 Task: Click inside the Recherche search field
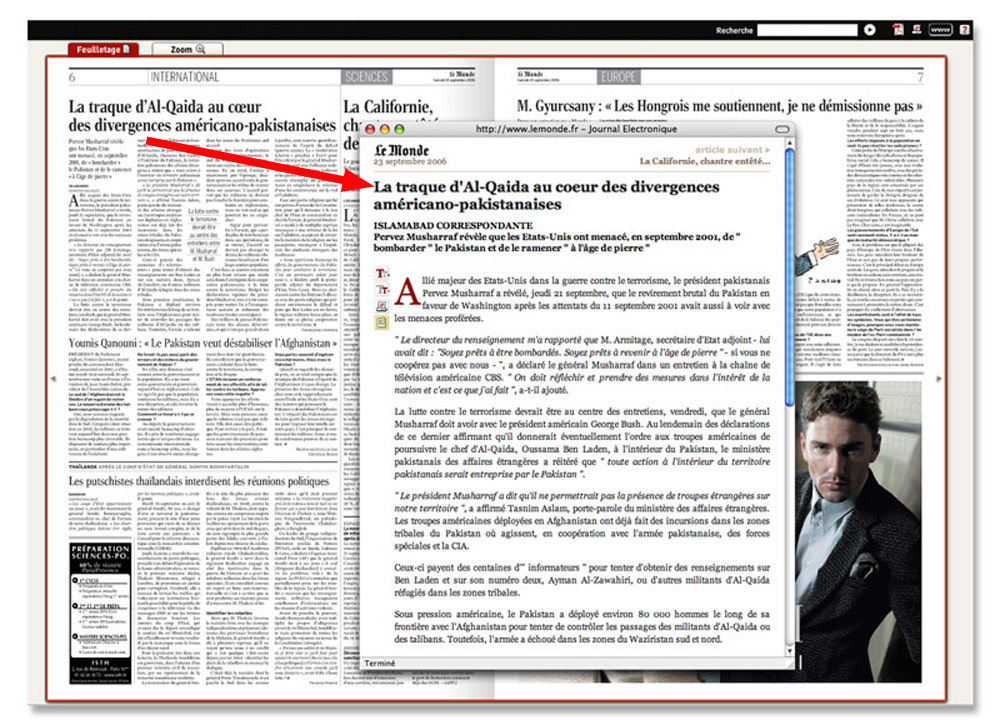click(807, 30)
